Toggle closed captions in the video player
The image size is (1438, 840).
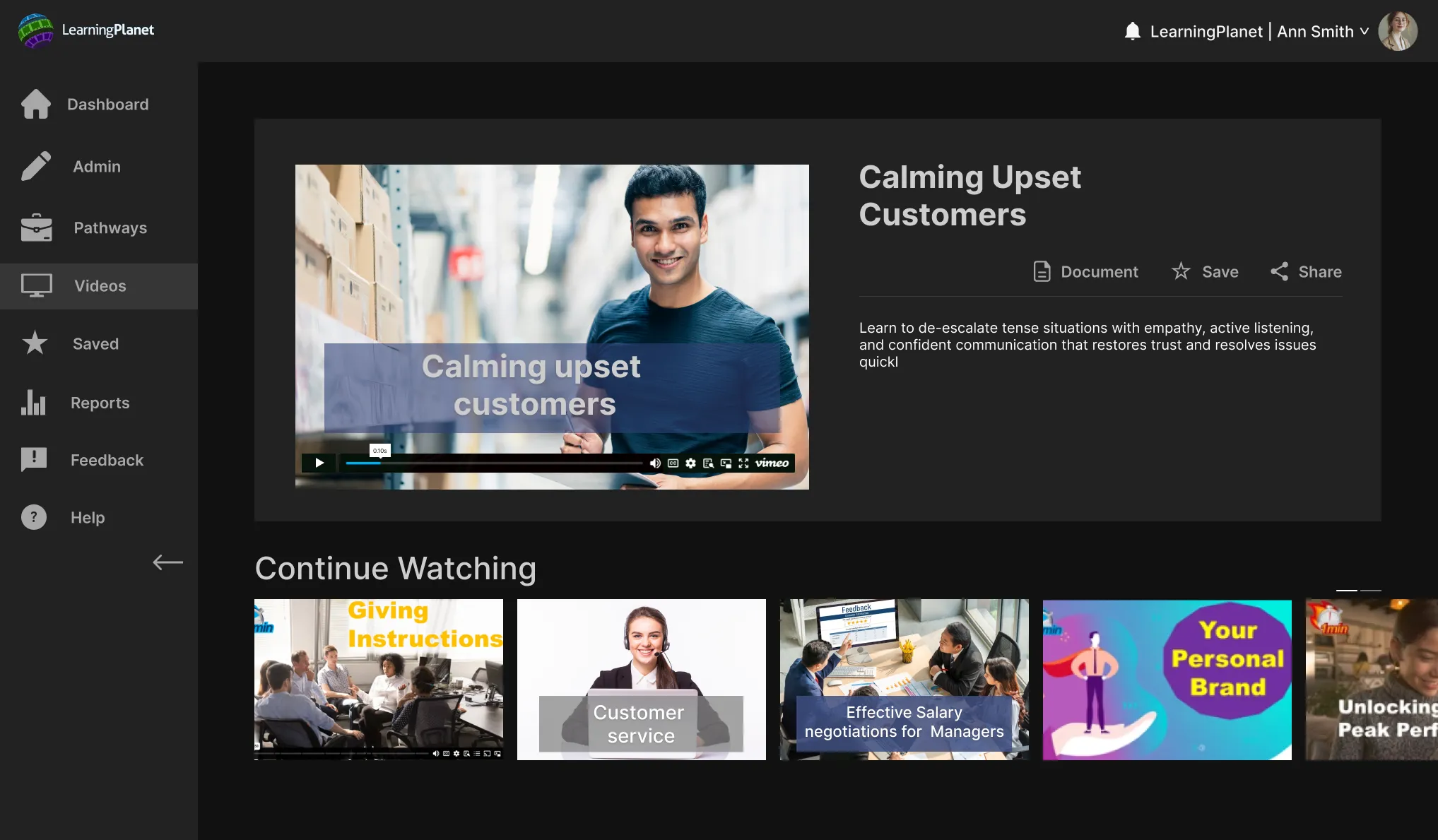click(673, 463)
